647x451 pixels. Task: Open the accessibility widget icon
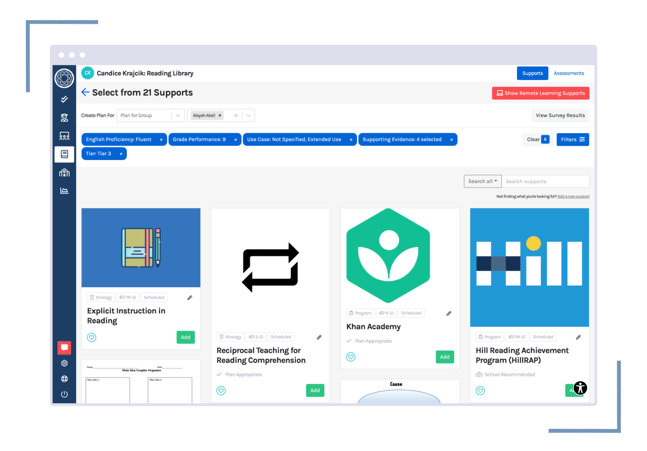(580, 387)
